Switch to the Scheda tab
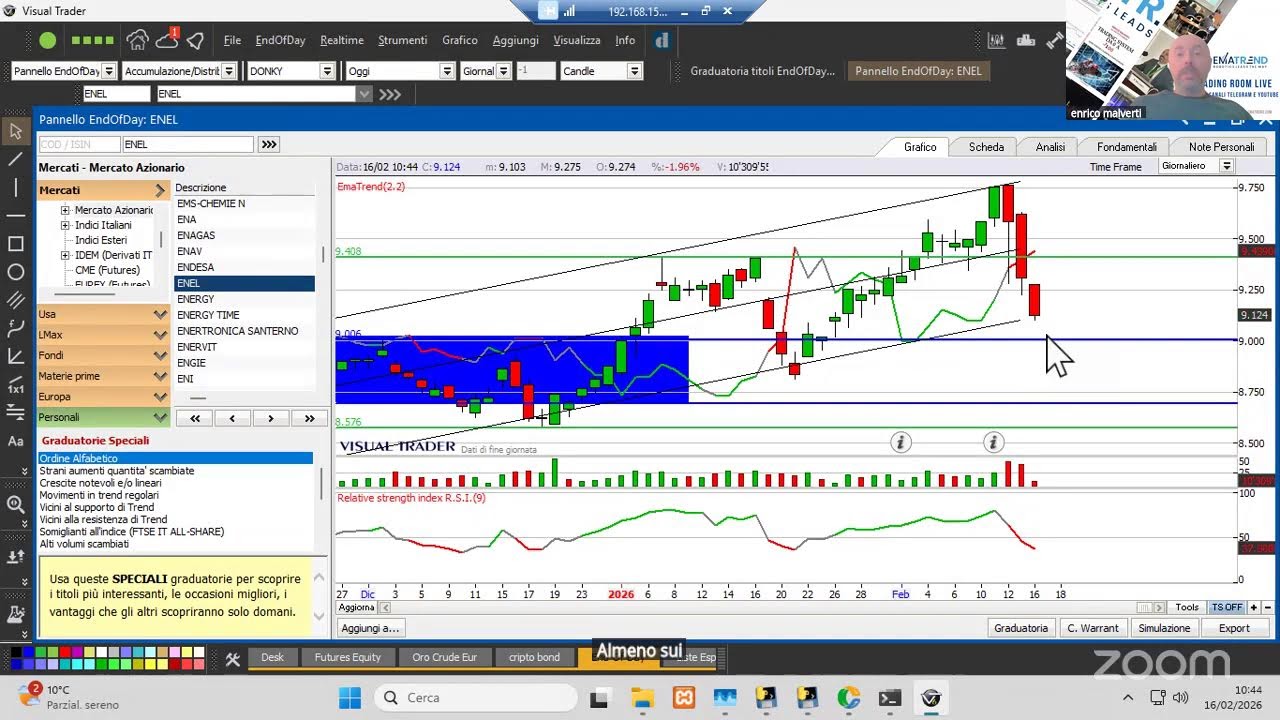 pos(986,147)
